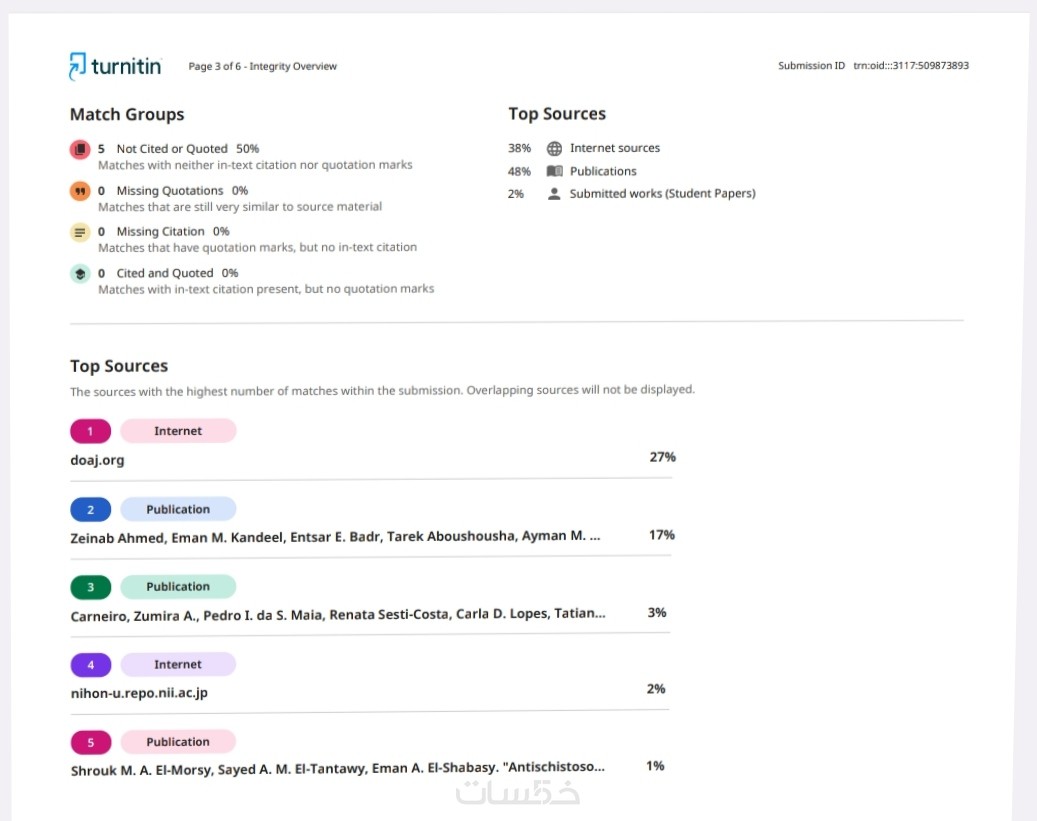Open the Zeinab Ahmed publication source
The image size is (1037, 821).
[x=335, y=537]
